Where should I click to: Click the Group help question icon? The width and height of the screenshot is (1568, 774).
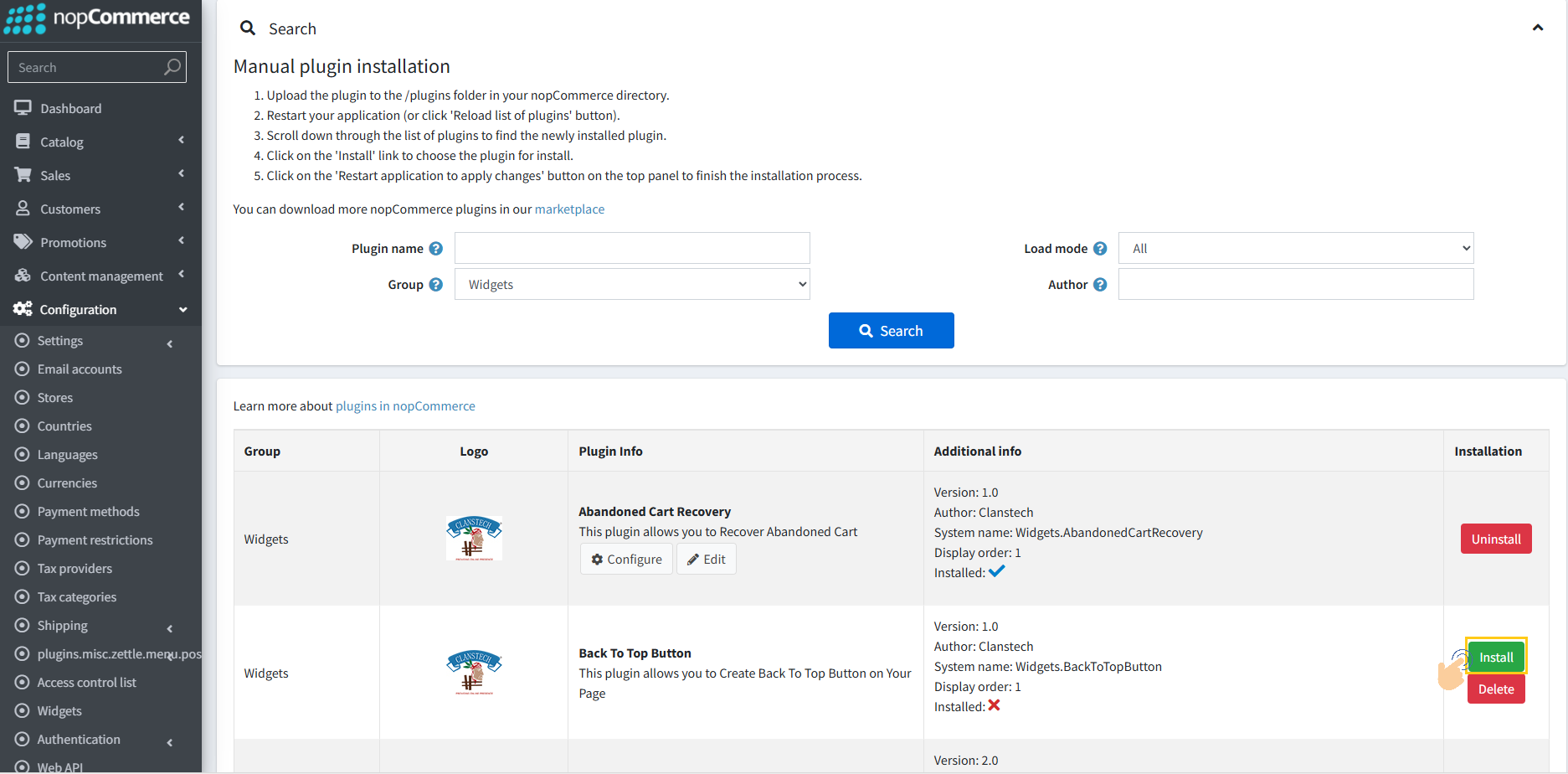click(435, 285)
